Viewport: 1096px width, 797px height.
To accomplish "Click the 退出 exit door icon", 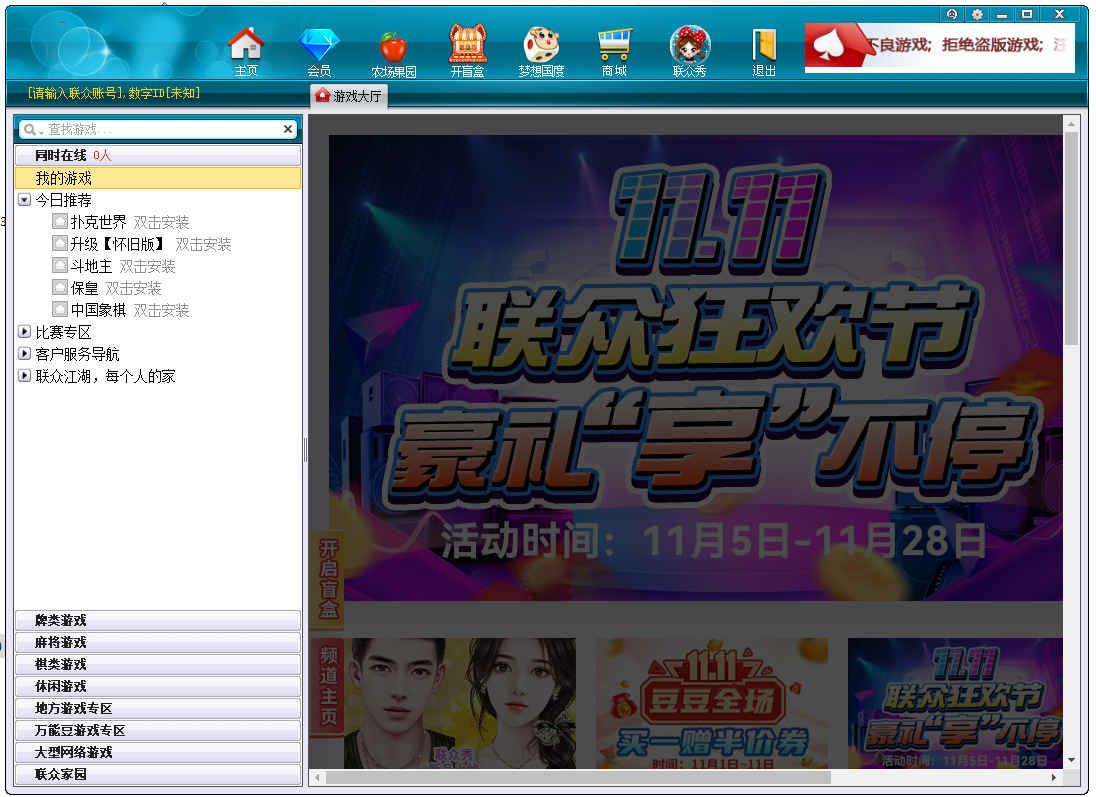I will point(764,51).
